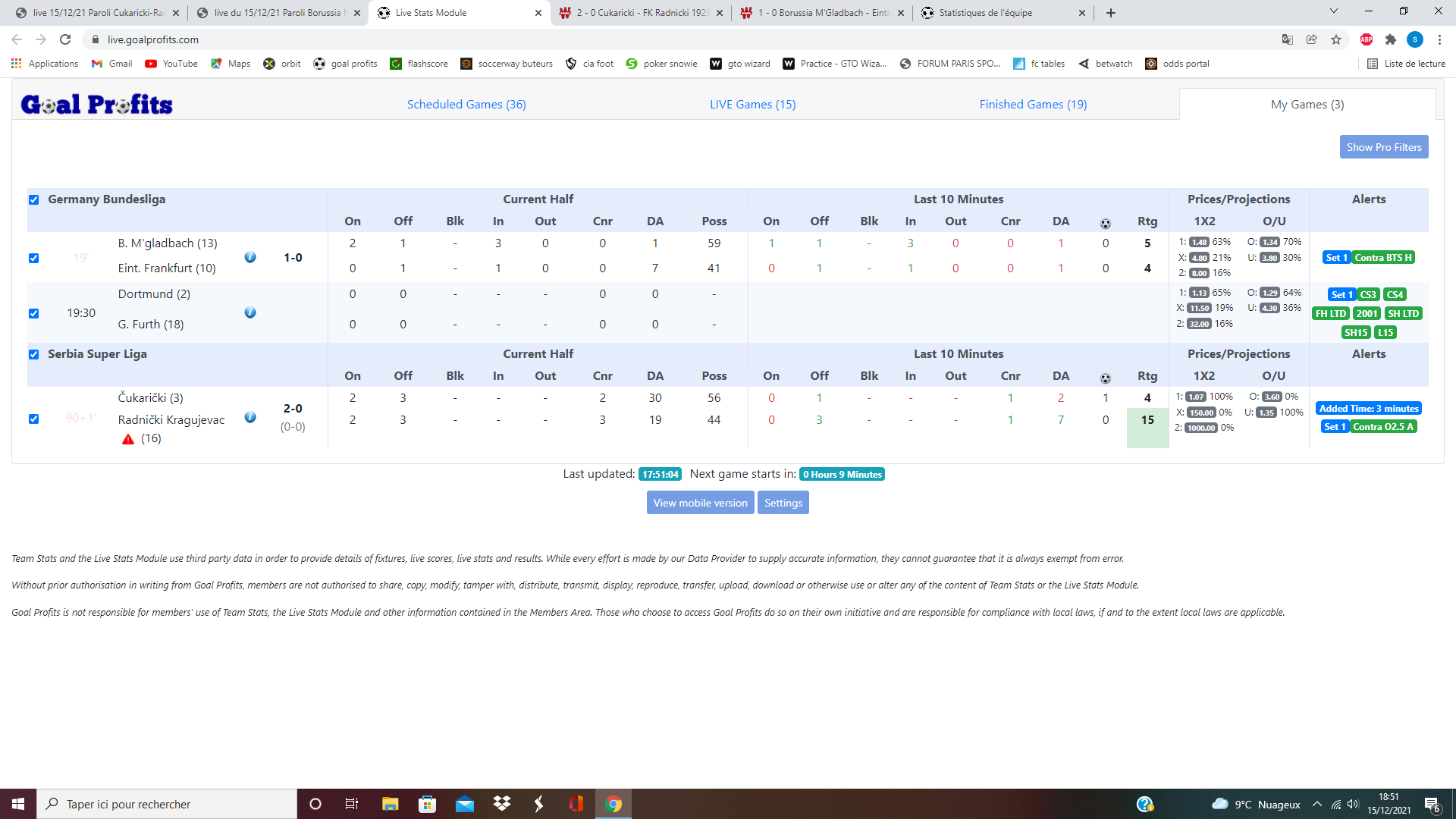The width and height of the screenshot is (1456, 819).
Task: Click View mobile version button
Action: pyautogui.click(x=700, y=503)
